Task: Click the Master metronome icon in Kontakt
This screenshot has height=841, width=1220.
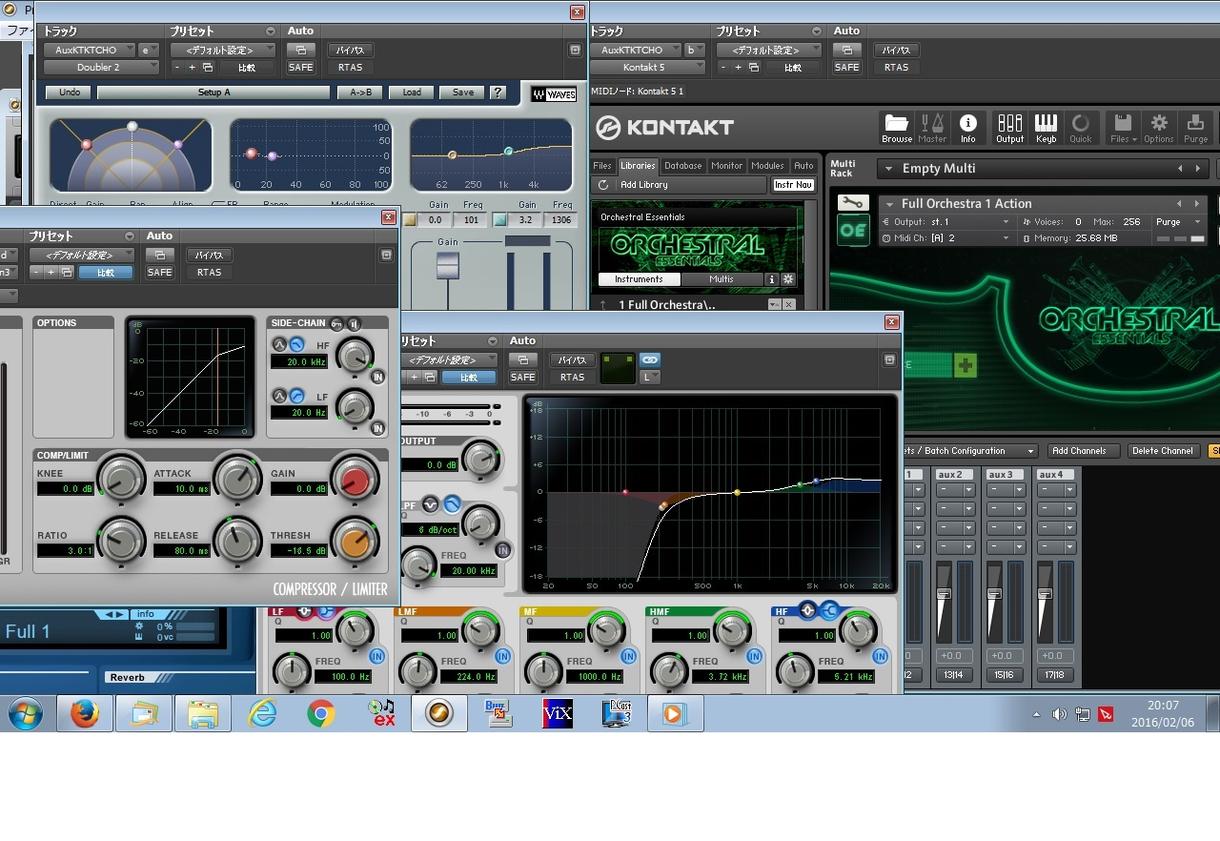Action: click(932, 127)
